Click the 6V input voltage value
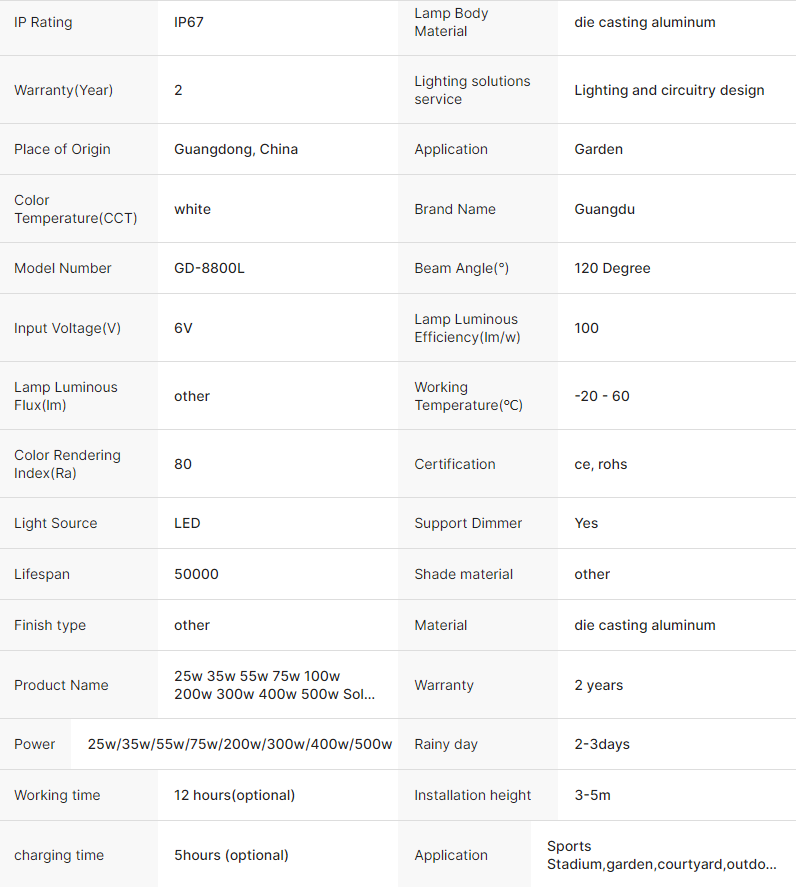The image size is (796, 887). point(183,328)
